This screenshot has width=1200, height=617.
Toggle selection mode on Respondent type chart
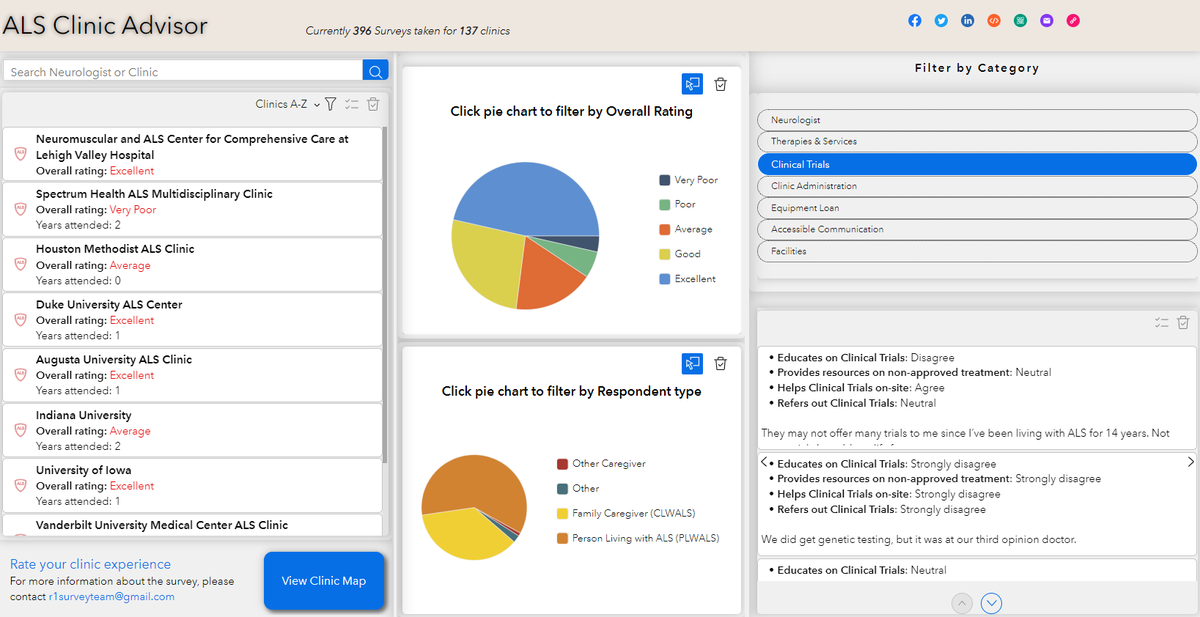(692, 364)
